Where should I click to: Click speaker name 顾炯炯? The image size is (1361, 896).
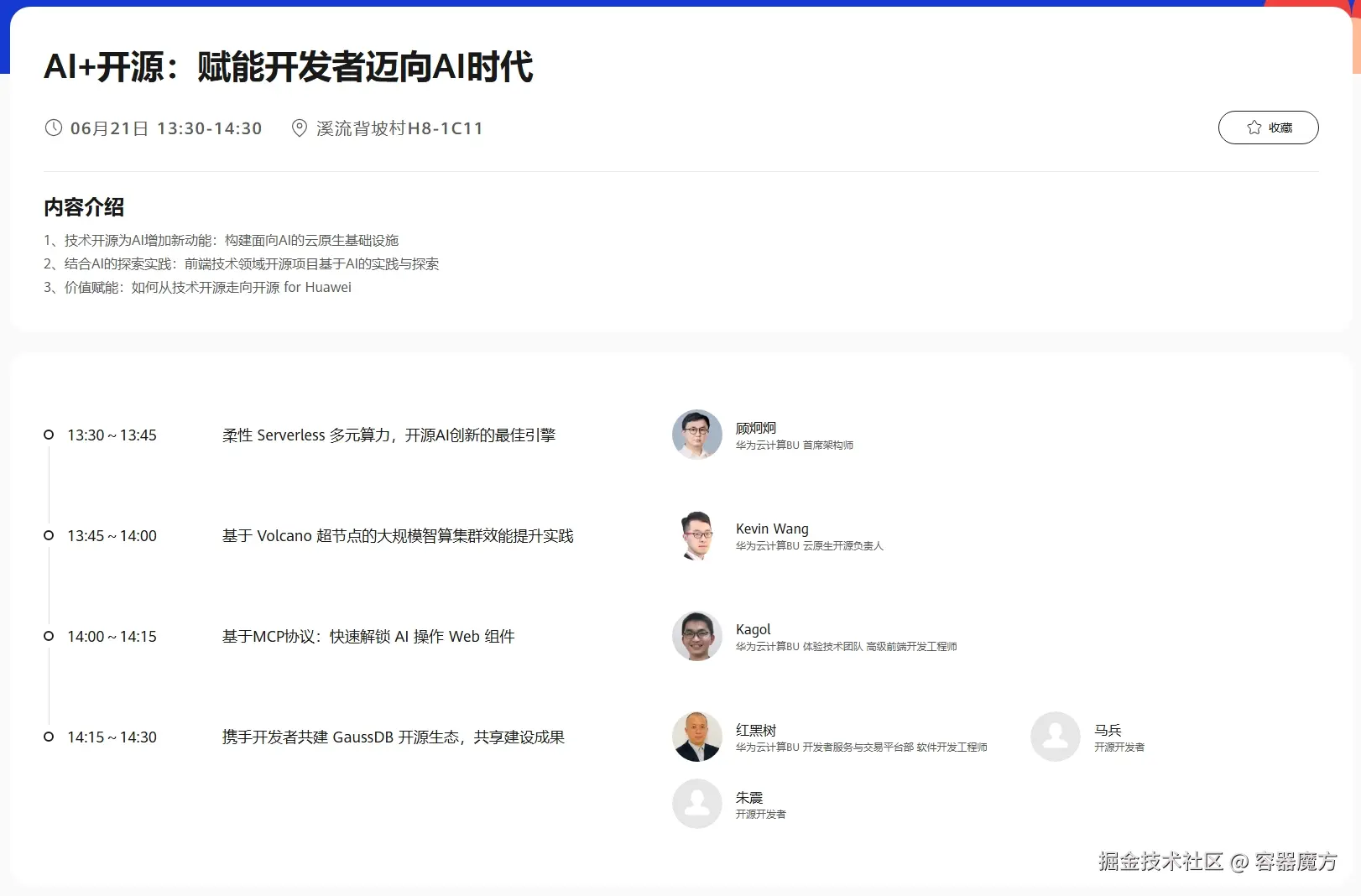[x=756, y=428]
